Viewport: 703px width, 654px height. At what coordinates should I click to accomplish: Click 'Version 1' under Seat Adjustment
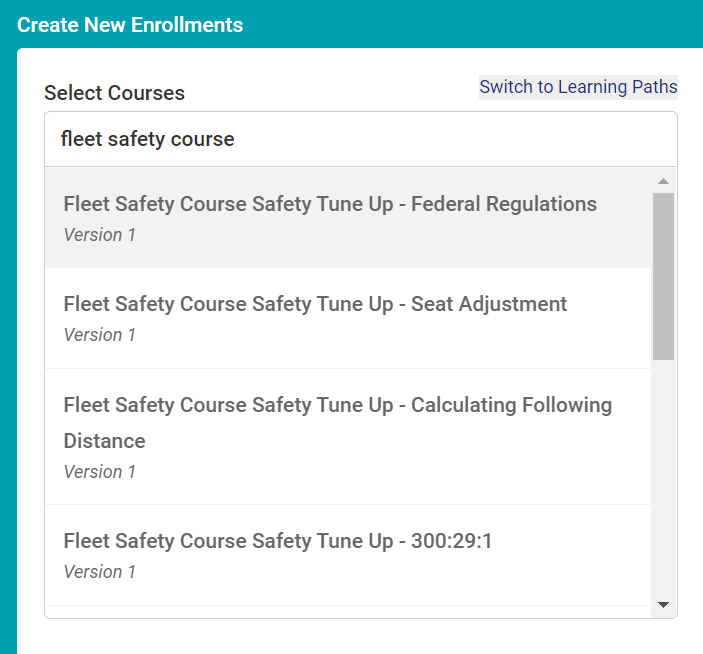coord(100,335)
